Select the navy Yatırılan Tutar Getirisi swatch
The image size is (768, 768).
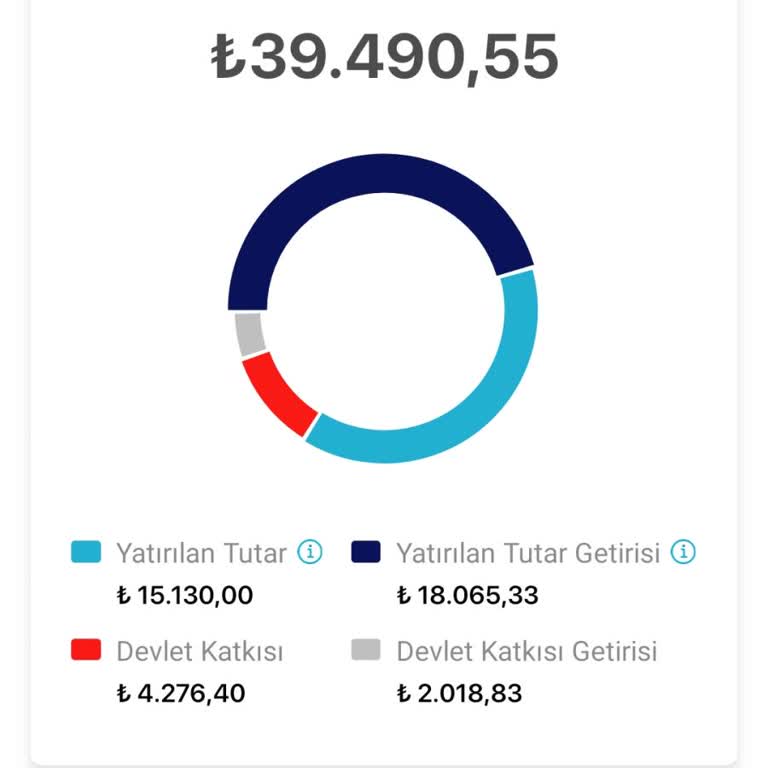pyautogui.click(x=365, y=552)
